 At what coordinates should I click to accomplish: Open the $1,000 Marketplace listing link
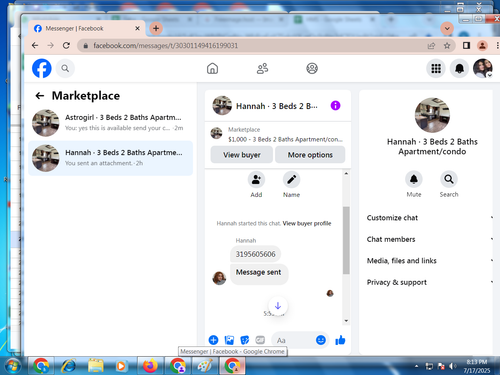(278, 134)
